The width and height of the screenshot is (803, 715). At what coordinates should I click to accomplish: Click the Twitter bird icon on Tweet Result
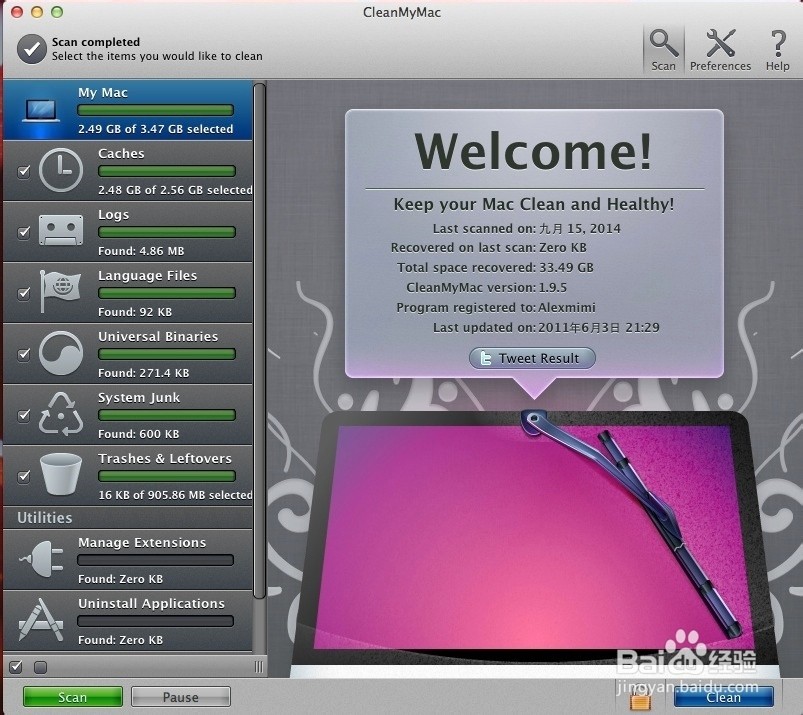[x=484, y=358]
